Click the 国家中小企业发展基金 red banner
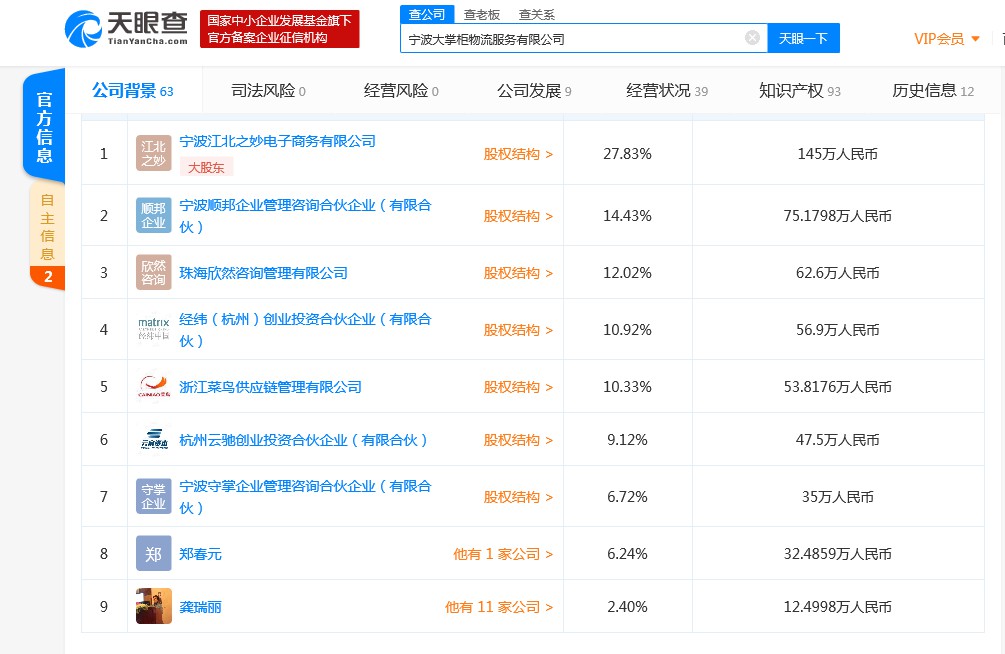 pyautogui.click(x=279, y=29)
